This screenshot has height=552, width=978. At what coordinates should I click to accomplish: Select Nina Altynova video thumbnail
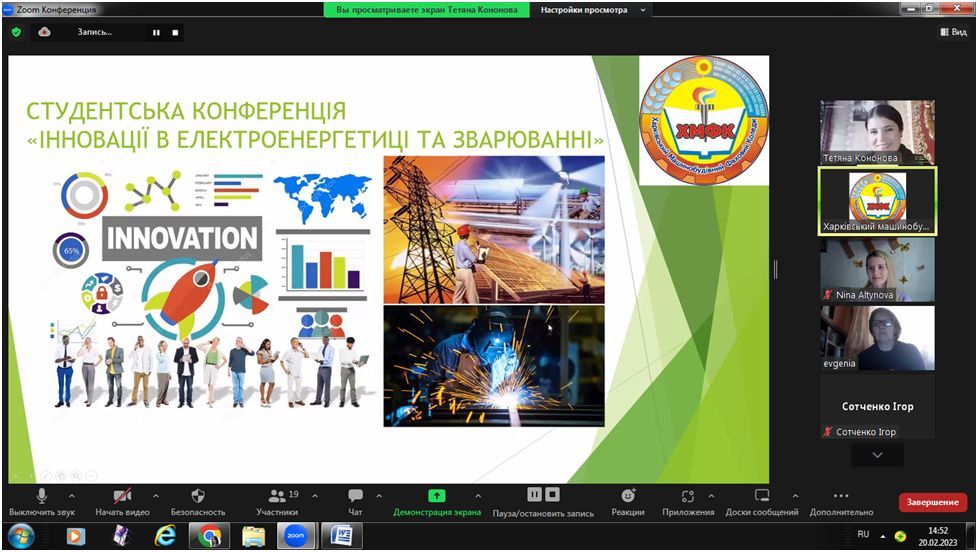tap(877, 270)
